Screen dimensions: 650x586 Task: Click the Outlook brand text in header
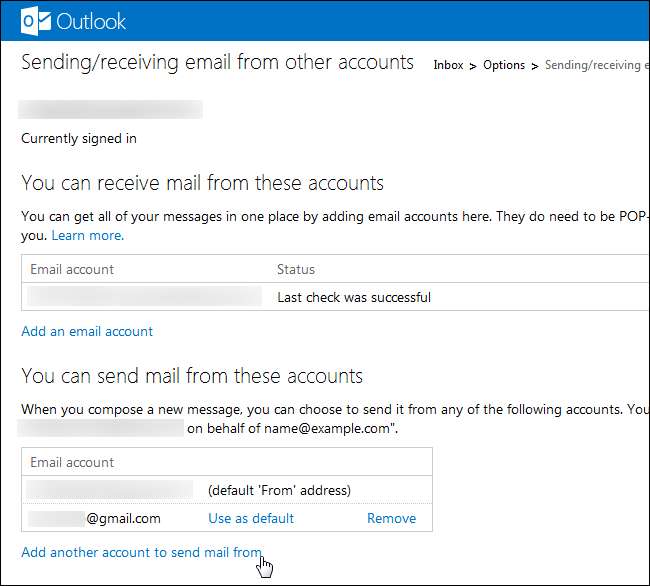tap(91, 20)
